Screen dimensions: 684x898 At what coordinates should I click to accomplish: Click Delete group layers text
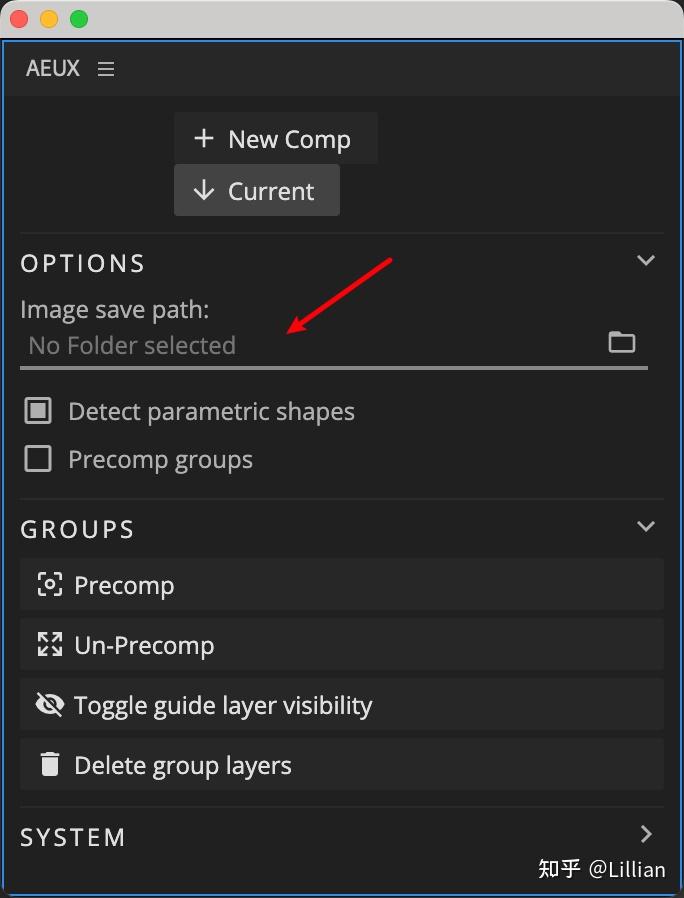(183, 766)
